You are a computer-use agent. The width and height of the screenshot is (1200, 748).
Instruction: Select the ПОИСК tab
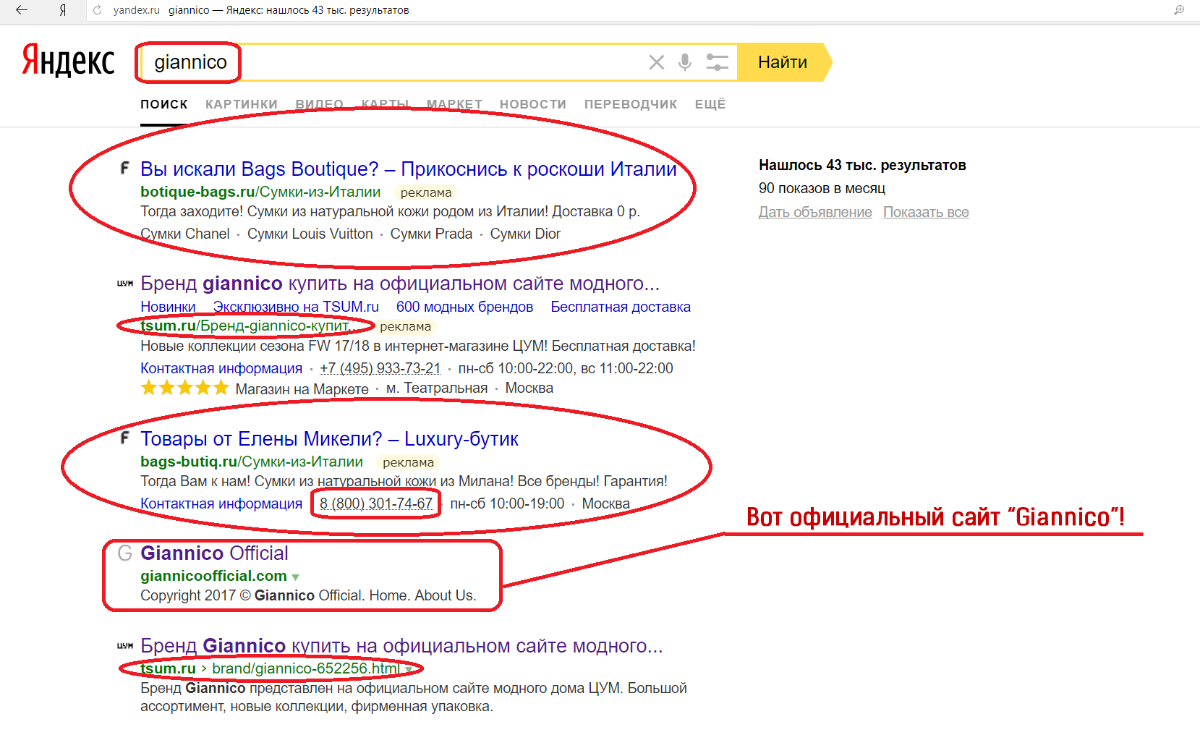[x=164, y=104]
